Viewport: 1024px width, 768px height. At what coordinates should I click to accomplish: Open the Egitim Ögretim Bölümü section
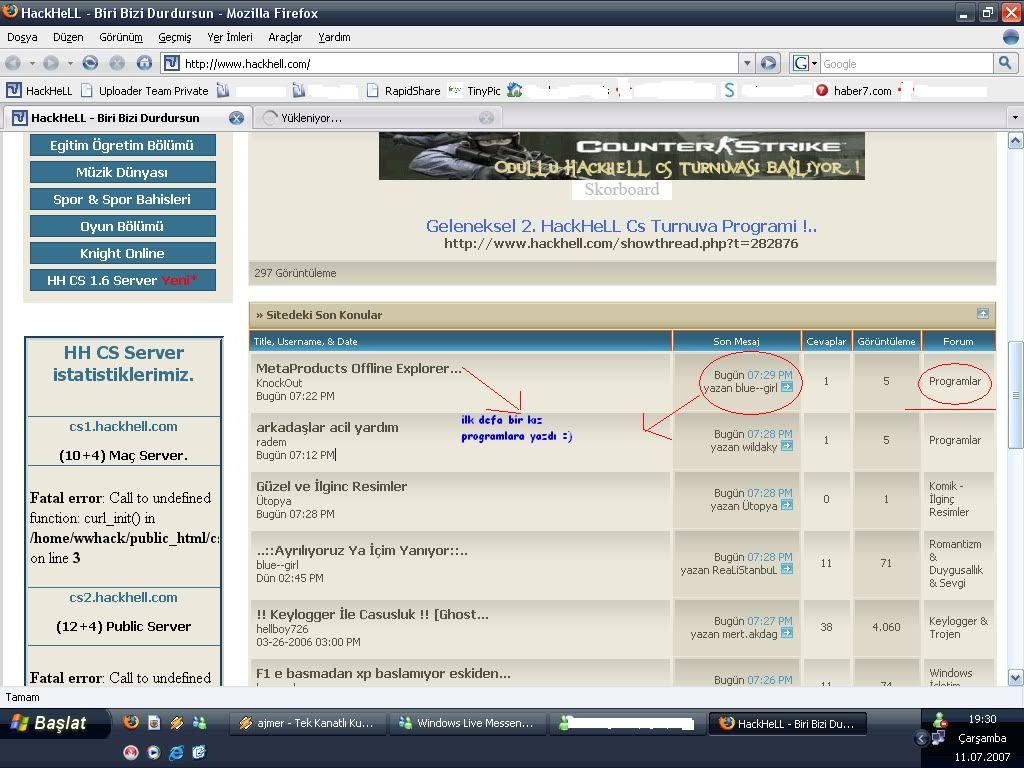[123, 145]
